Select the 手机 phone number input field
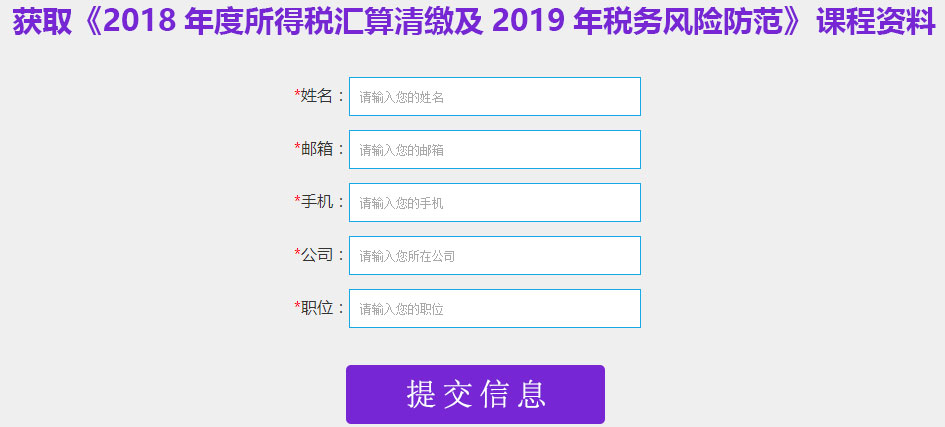Viewport: 945px width, 427px height. click(x=494, y=202)
